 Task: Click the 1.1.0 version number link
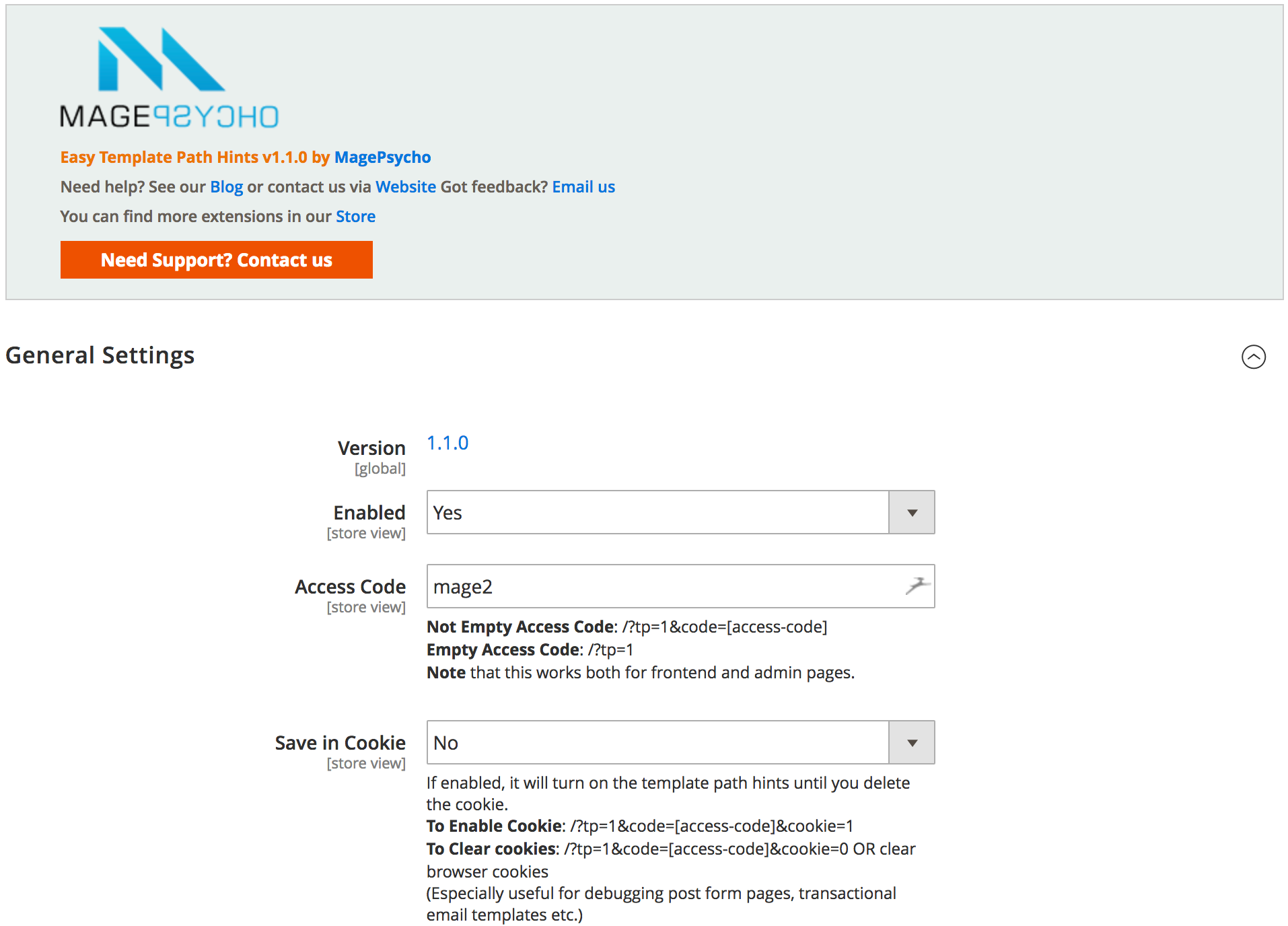448,443
